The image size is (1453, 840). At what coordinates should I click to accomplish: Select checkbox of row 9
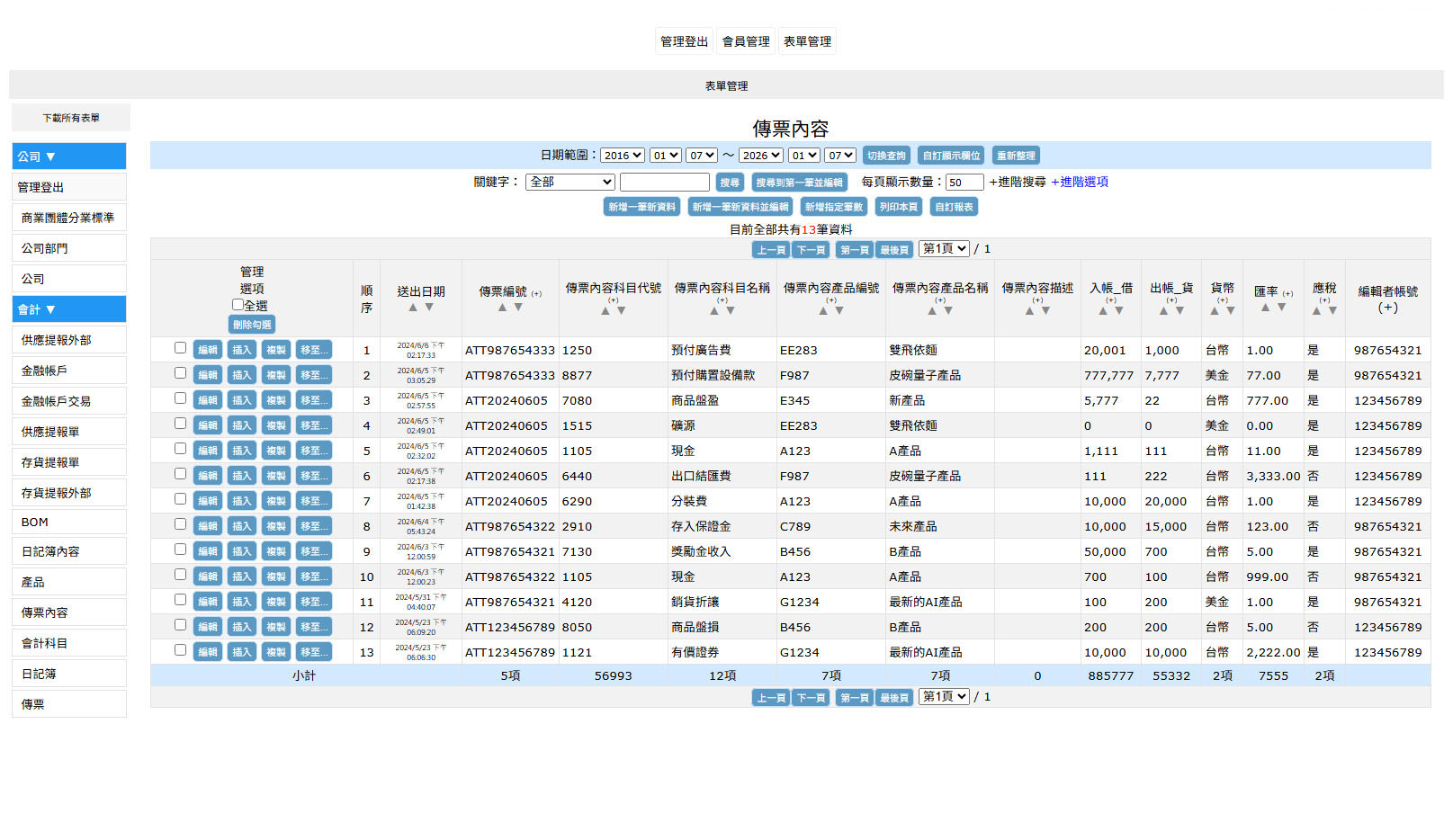[180, 550]
